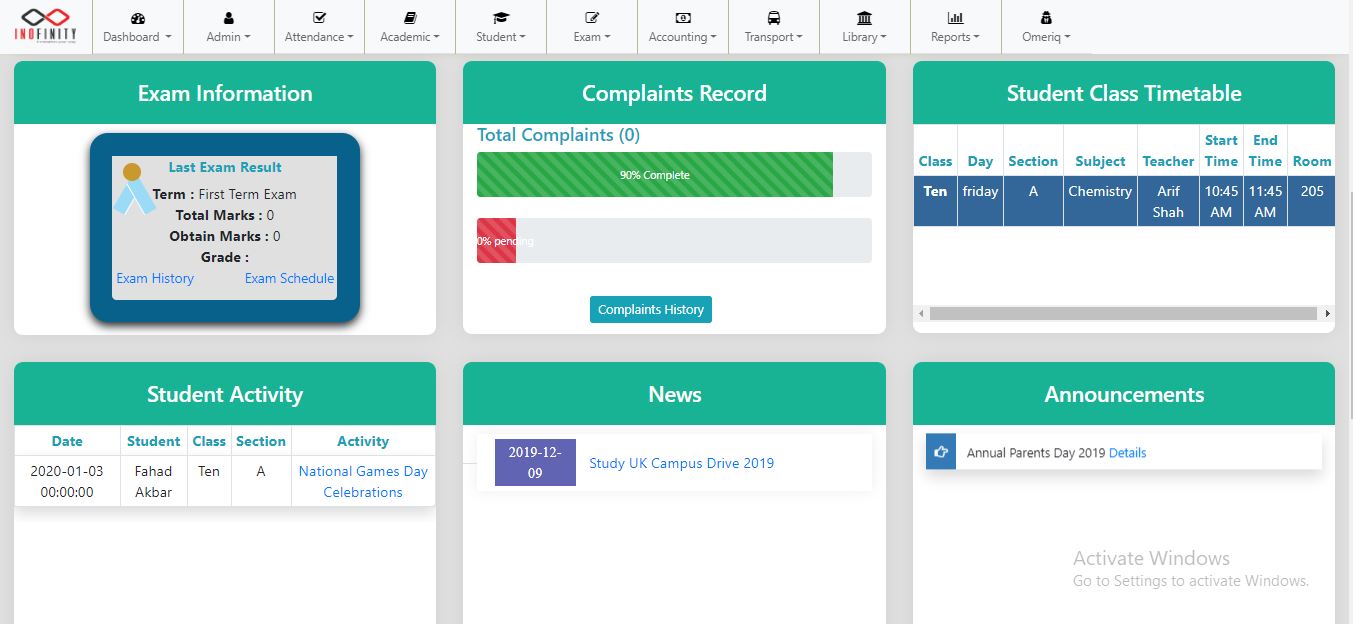Expand the Accounting dropdown menu
1353x624 pixels.
683,37
